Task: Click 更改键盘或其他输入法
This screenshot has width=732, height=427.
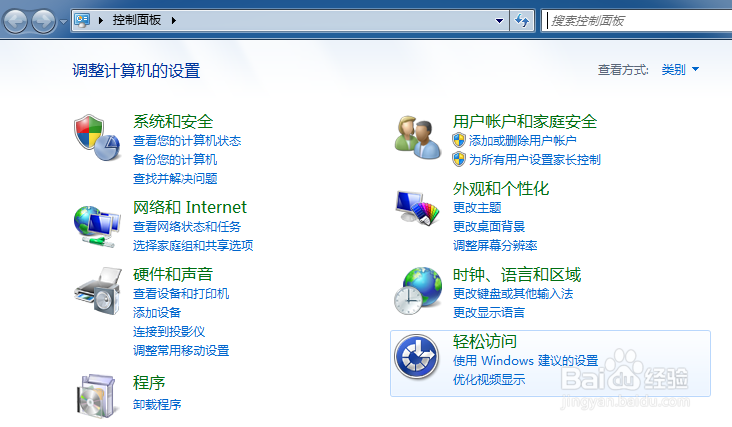Action: click(x=513, y=294)
